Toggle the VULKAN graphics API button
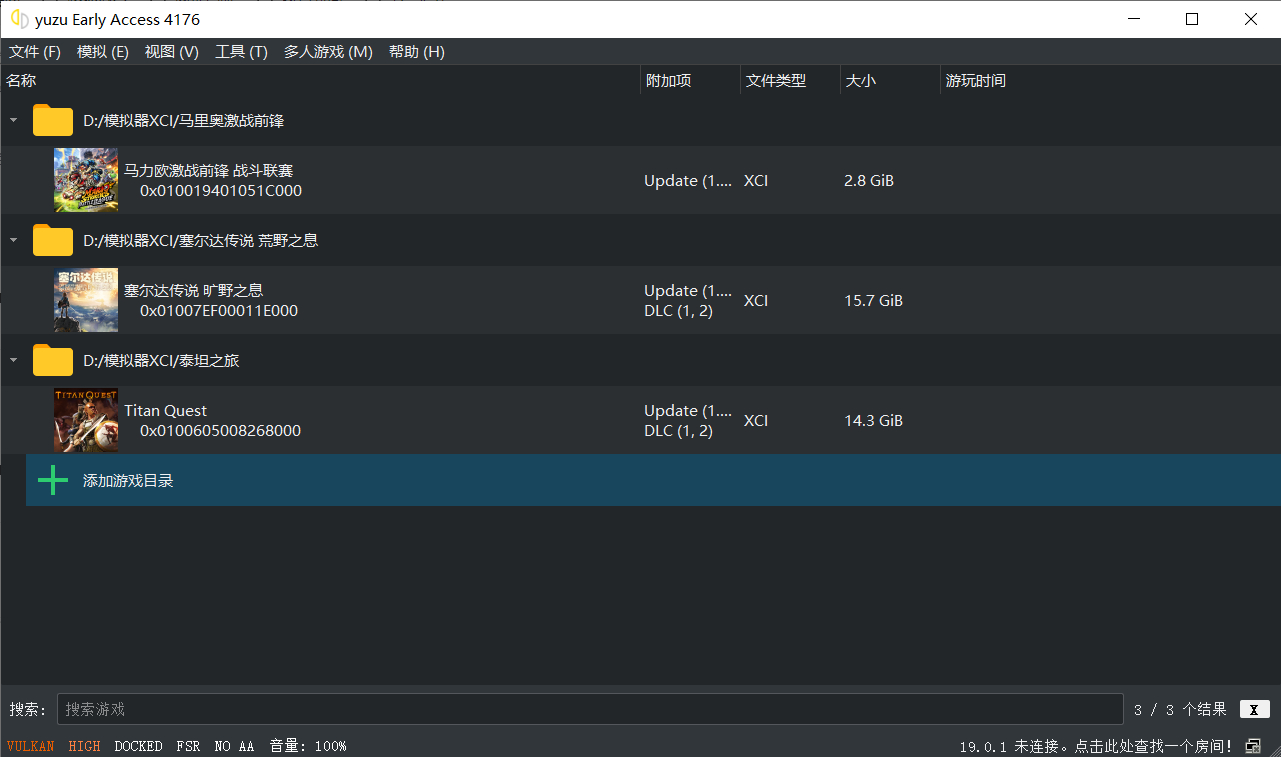This screenshot has width=1281, height=757. [x=31, y=746]
